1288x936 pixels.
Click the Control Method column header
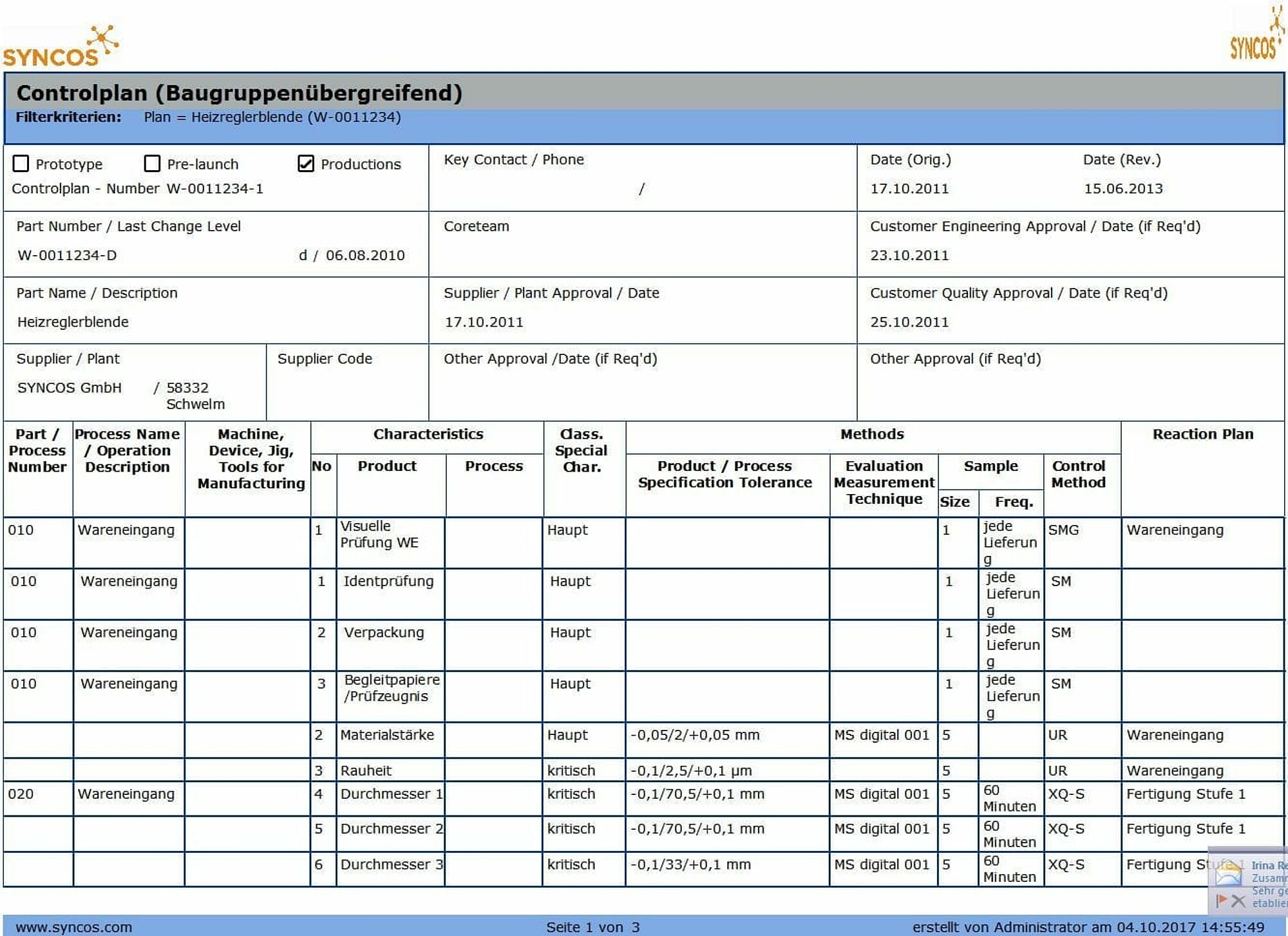click(x=1078, y=474)
